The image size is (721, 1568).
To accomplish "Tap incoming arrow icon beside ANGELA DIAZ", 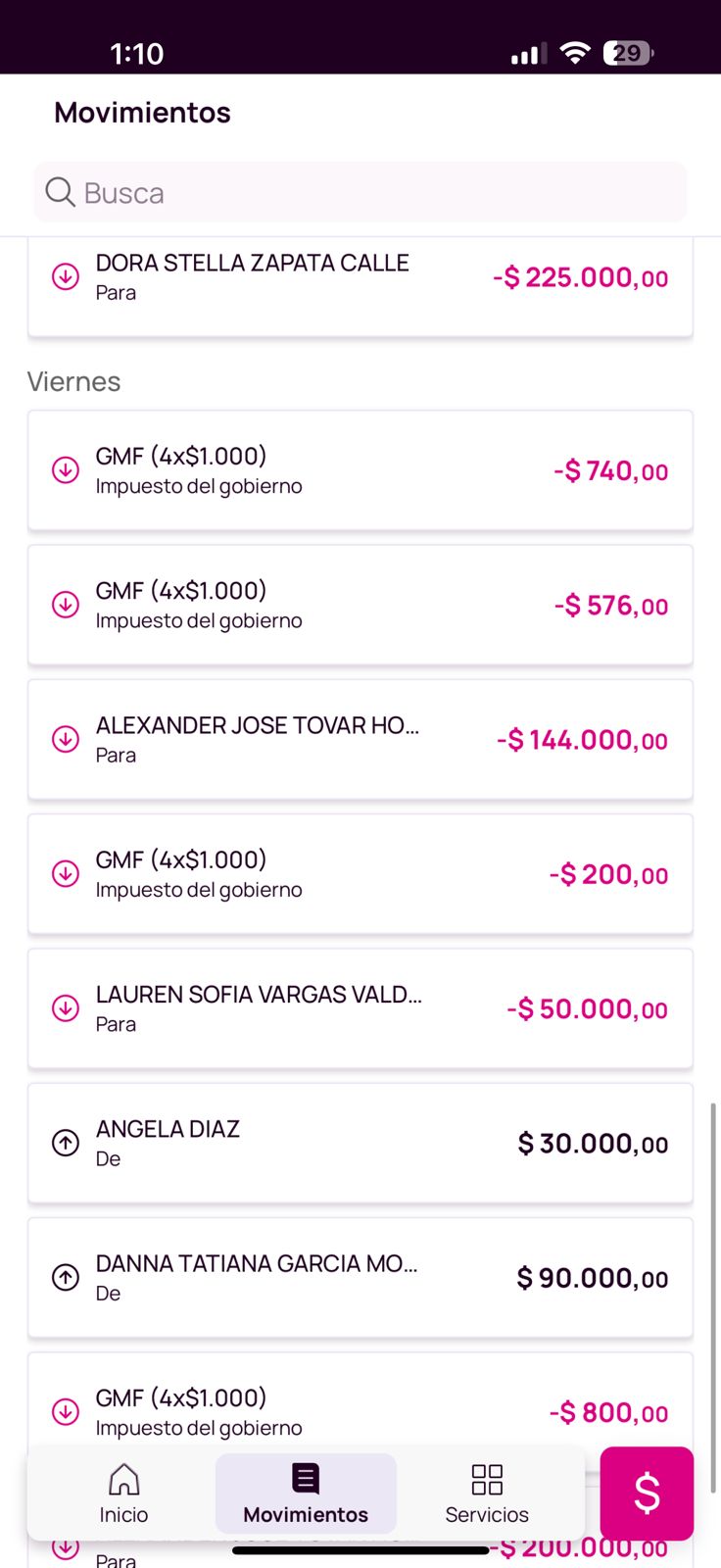I will pos(66,1143).
